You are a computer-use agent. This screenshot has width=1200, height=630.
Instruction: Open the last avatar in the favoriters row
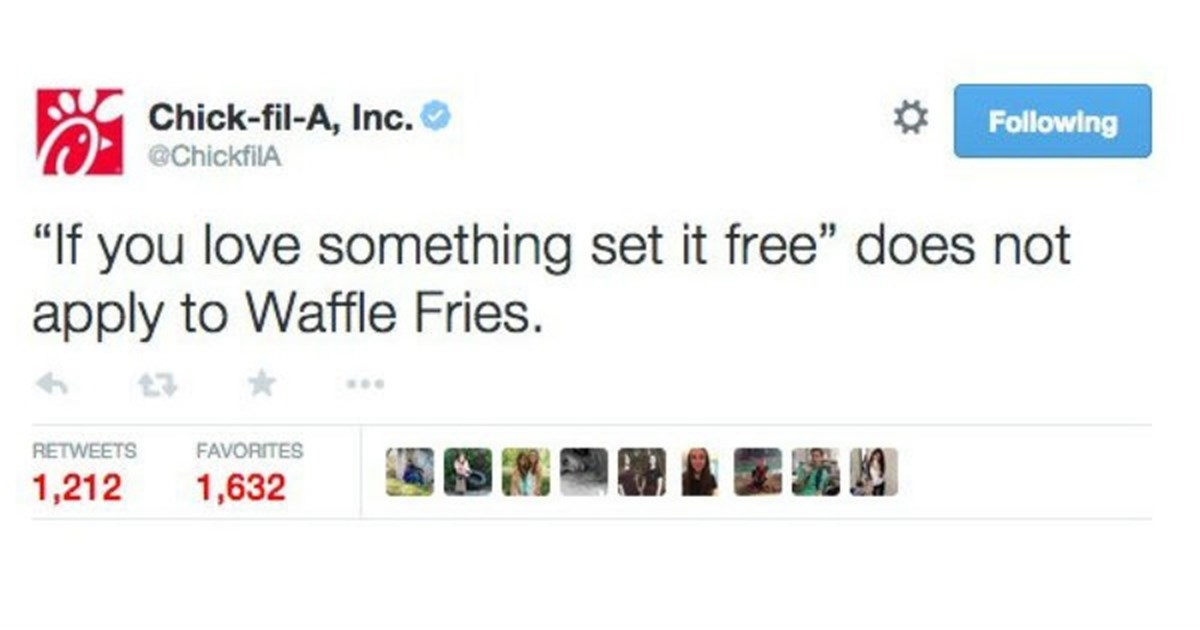pos(873,472)
